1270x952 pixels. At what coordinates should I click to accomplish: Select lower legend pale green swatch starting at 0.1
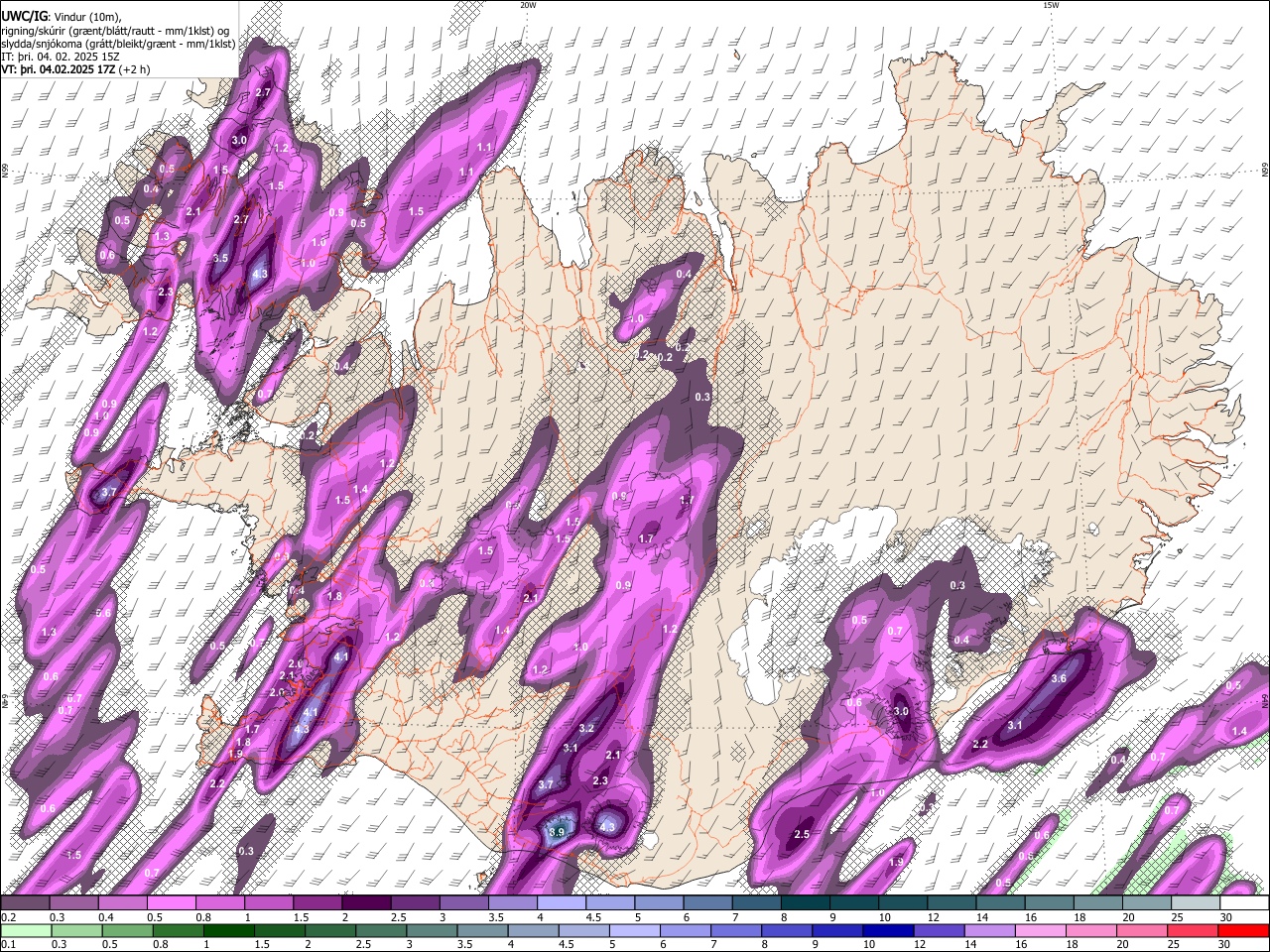[x=26, y=930]
